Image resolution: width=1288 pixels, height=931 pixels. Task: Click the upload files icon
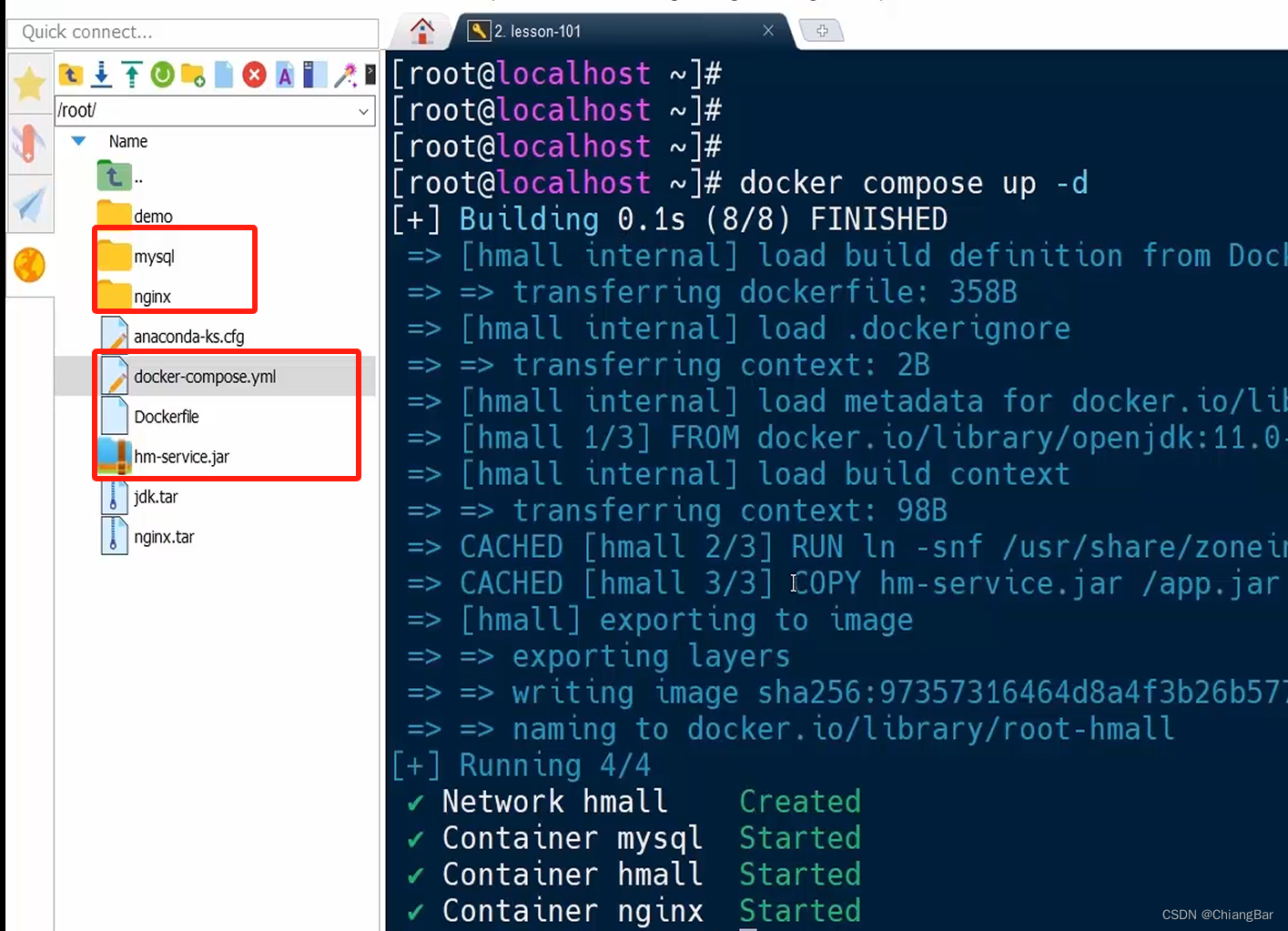coord(131,76)
